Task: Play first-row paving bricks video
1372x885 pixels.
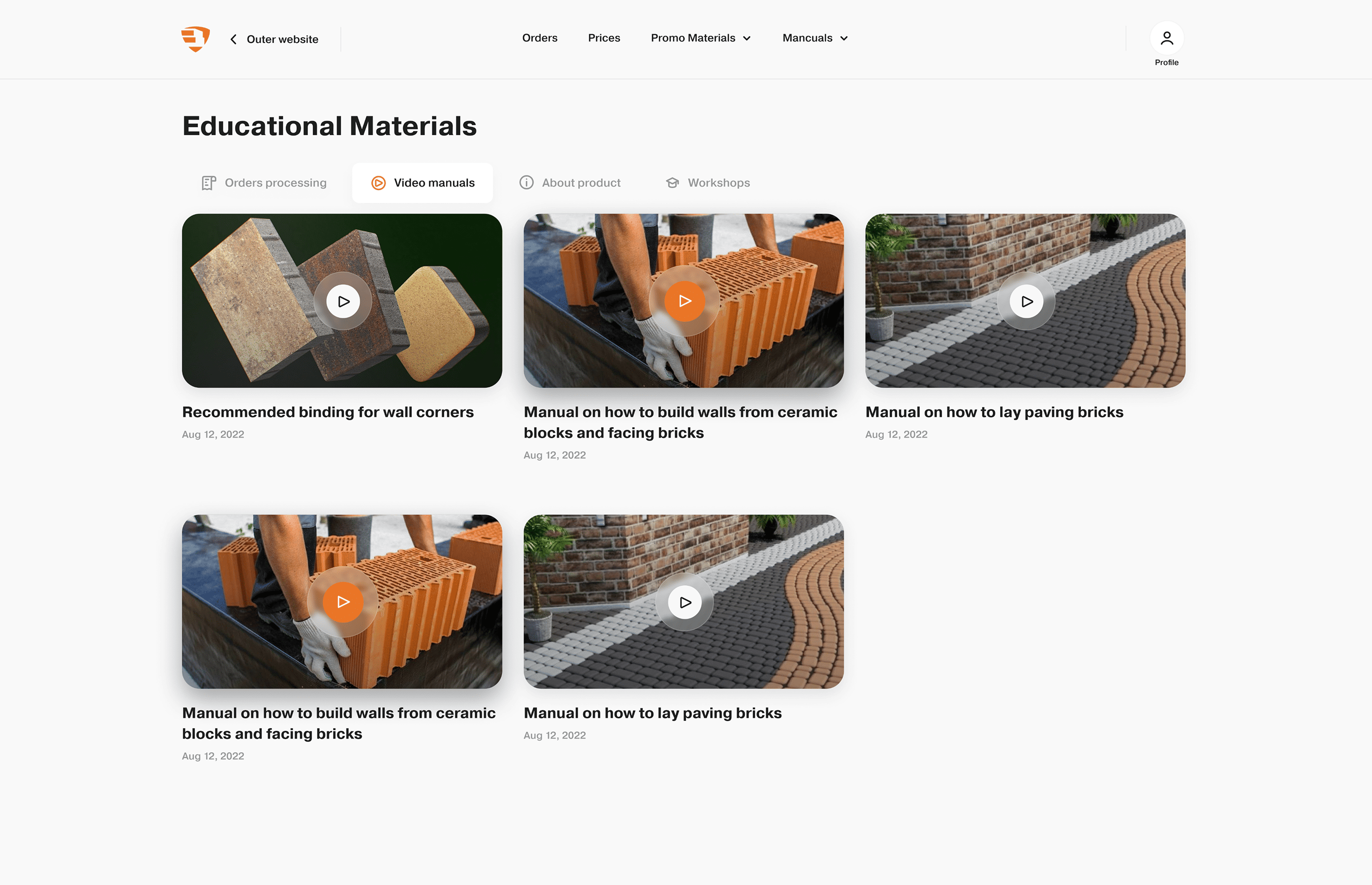Action: (1026, 301)
